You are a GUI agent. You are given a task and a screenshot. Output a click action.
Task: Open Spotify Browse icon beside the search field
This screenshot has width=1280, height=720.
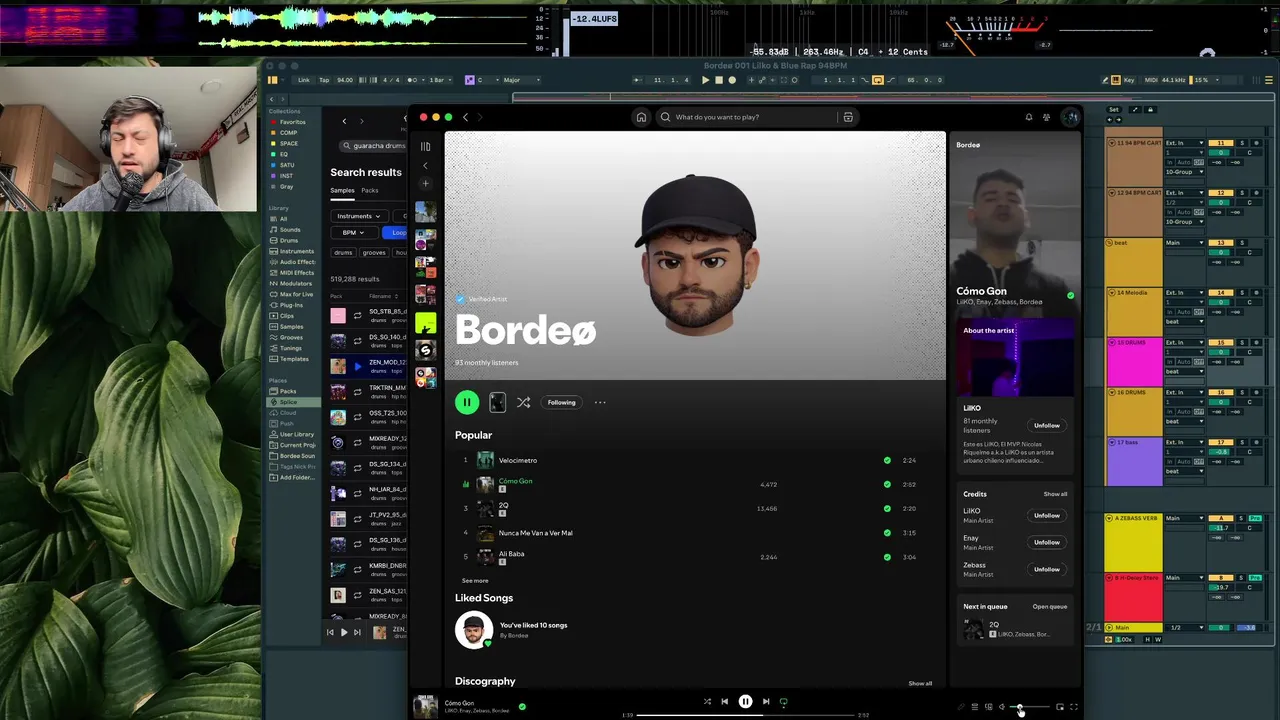click(x=848, y=117)
